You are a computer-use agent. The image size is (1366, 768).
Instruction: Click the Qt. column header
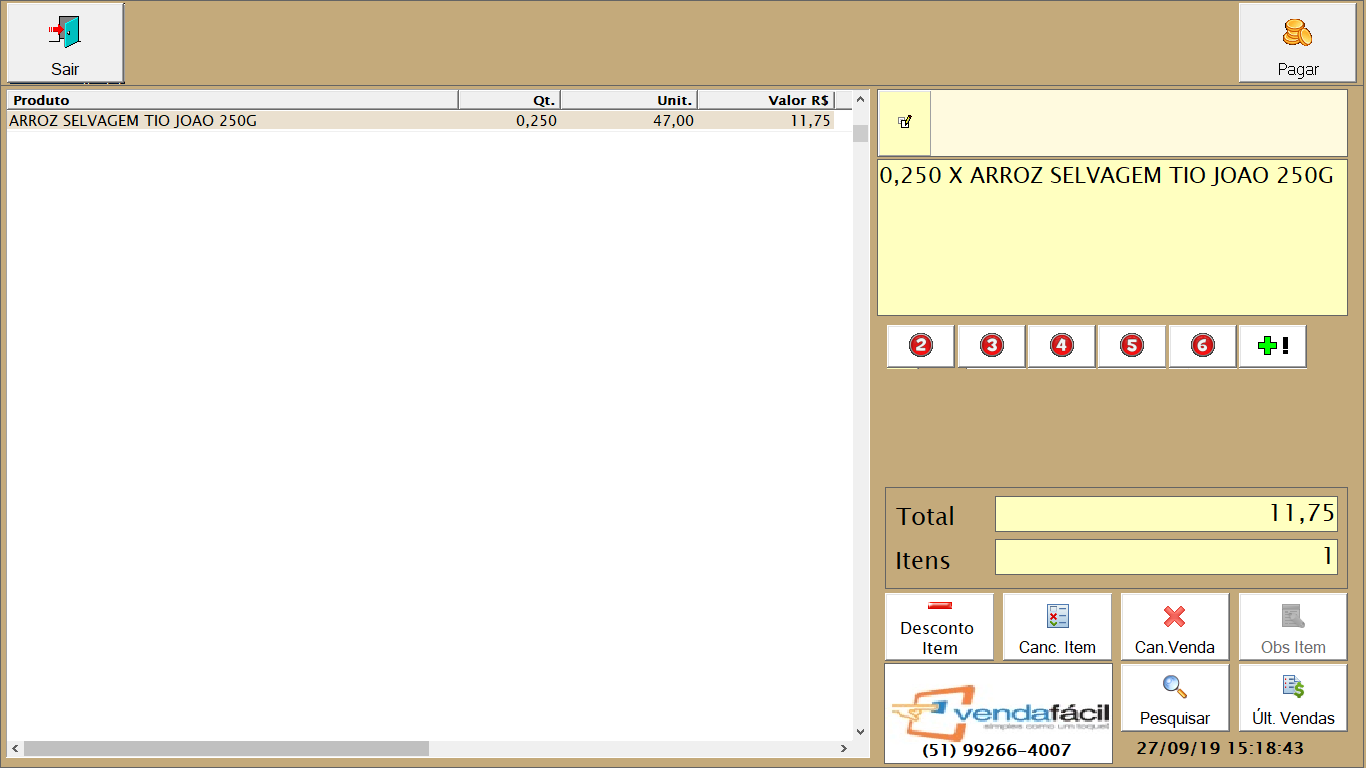pyautogui.click(x=510, y=100)
